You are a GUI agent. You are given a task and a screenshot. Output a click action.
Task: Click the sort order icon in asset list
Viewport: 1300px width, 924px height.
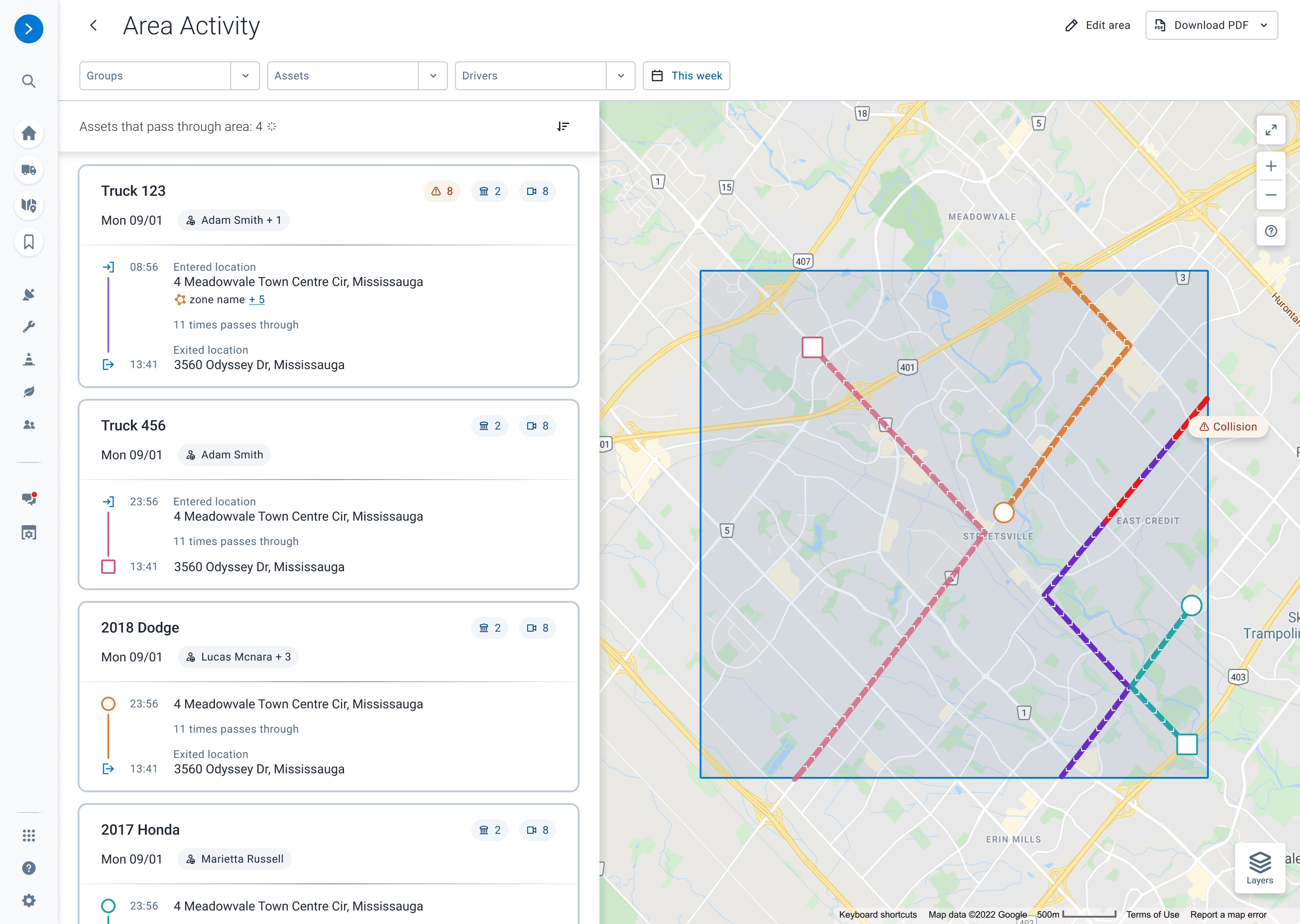pyautogui.click(x=563, y=126)
